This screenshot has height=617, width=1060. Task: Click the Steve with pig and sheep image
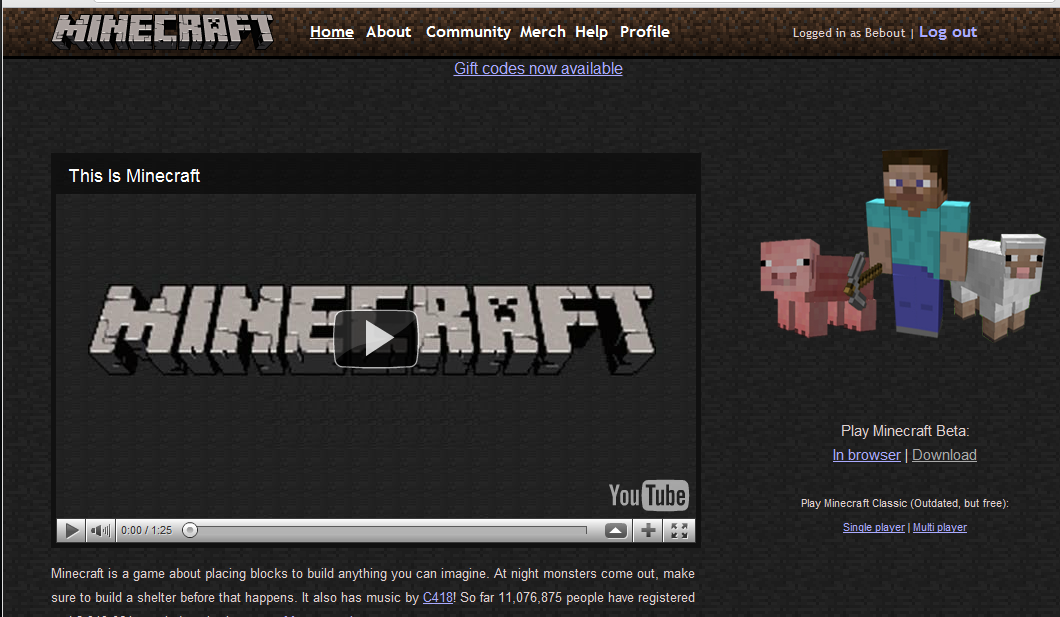click(903, 243)
